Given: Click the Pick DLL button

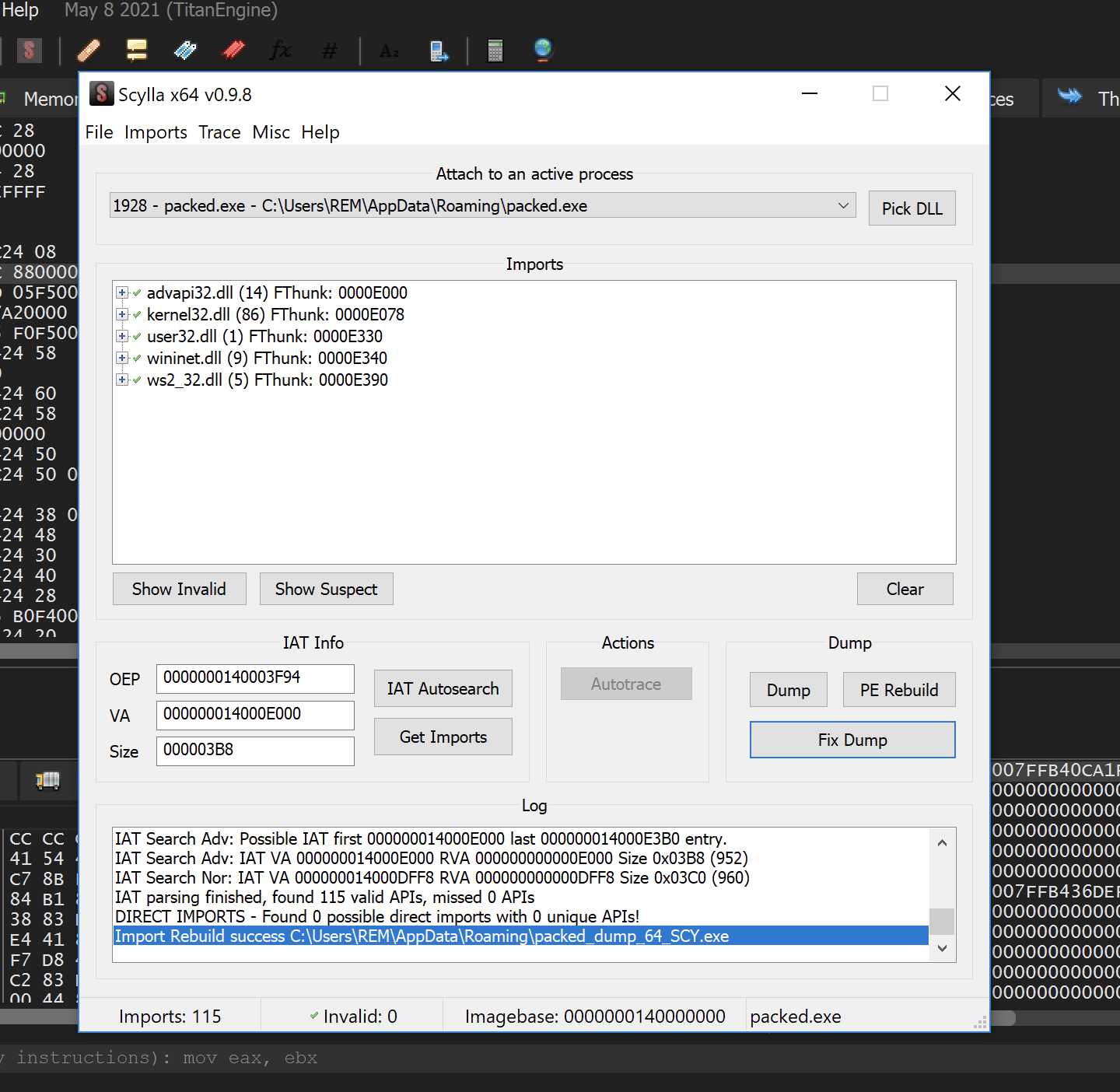Looking at the screenshot, I should pyautogui.click(x=912, y=208).
